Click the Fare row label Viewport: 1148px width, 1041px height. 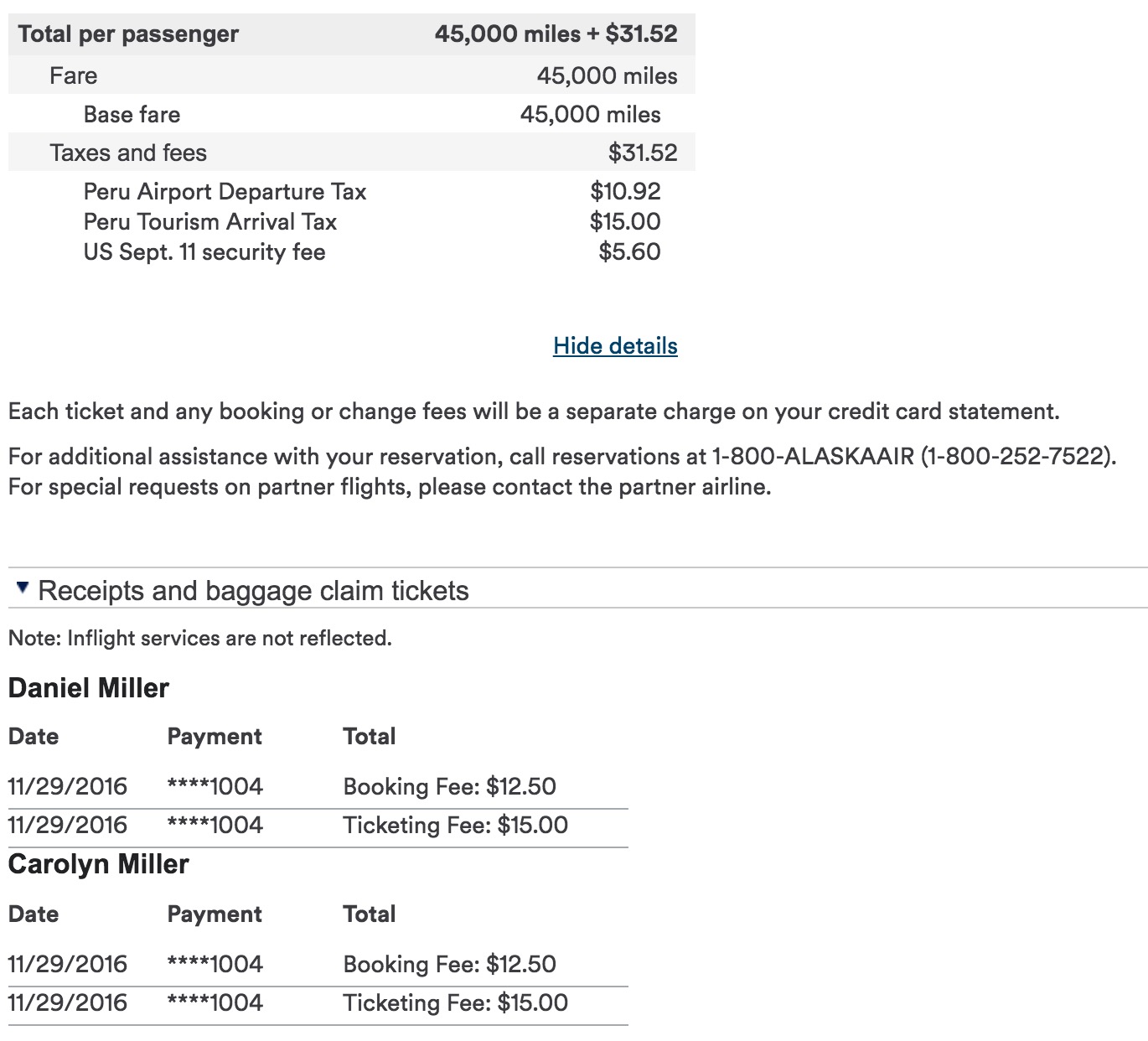point(73,76)
